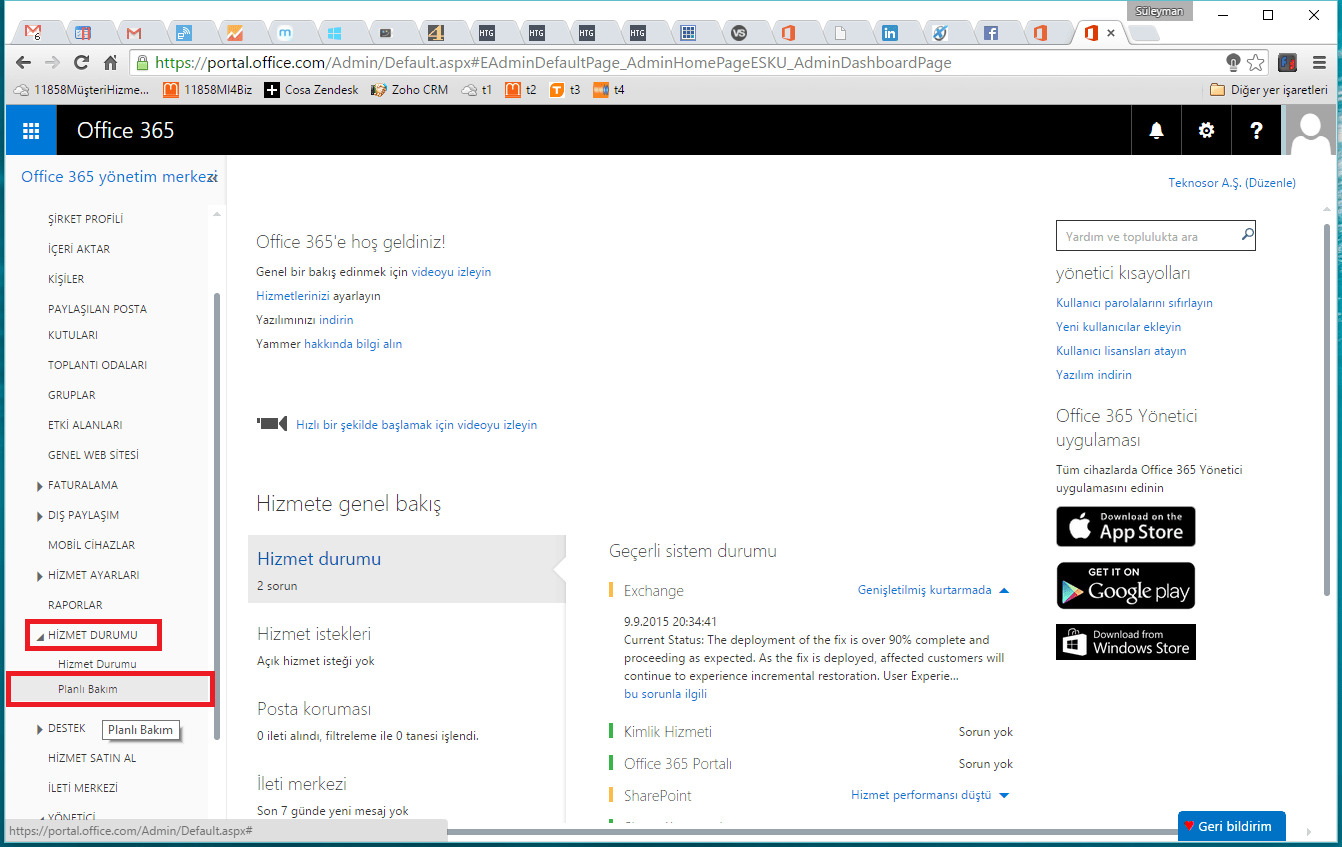Expand the DESTEK sidebar section
The height and width of the screenshot is (847, 1342).
66,728
